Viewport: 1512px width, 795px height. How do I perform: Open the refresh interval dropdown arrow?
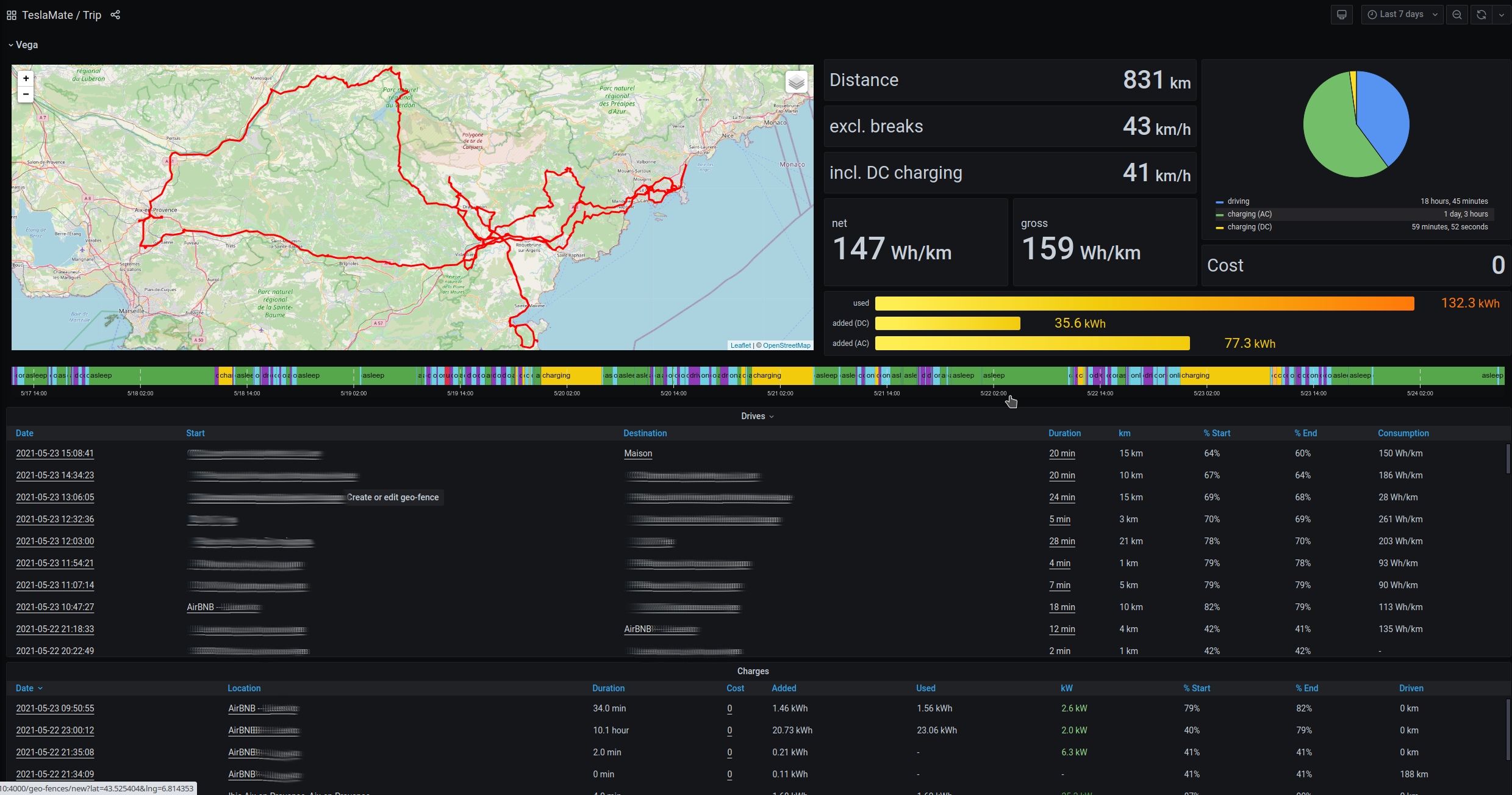click(x=1501, y=15)
